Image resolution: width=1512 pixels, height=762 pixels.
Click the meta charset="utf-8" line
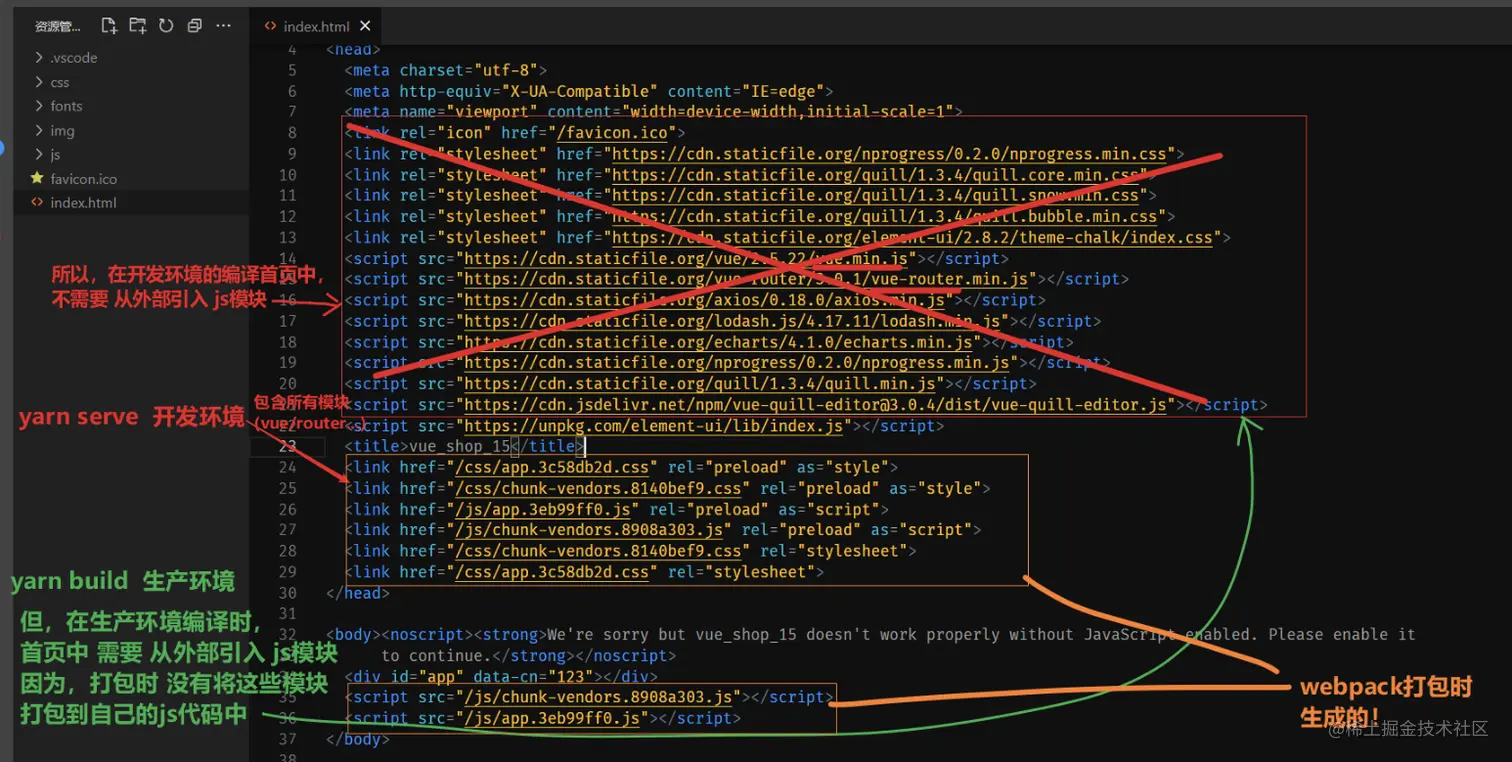tap(446, 70)
